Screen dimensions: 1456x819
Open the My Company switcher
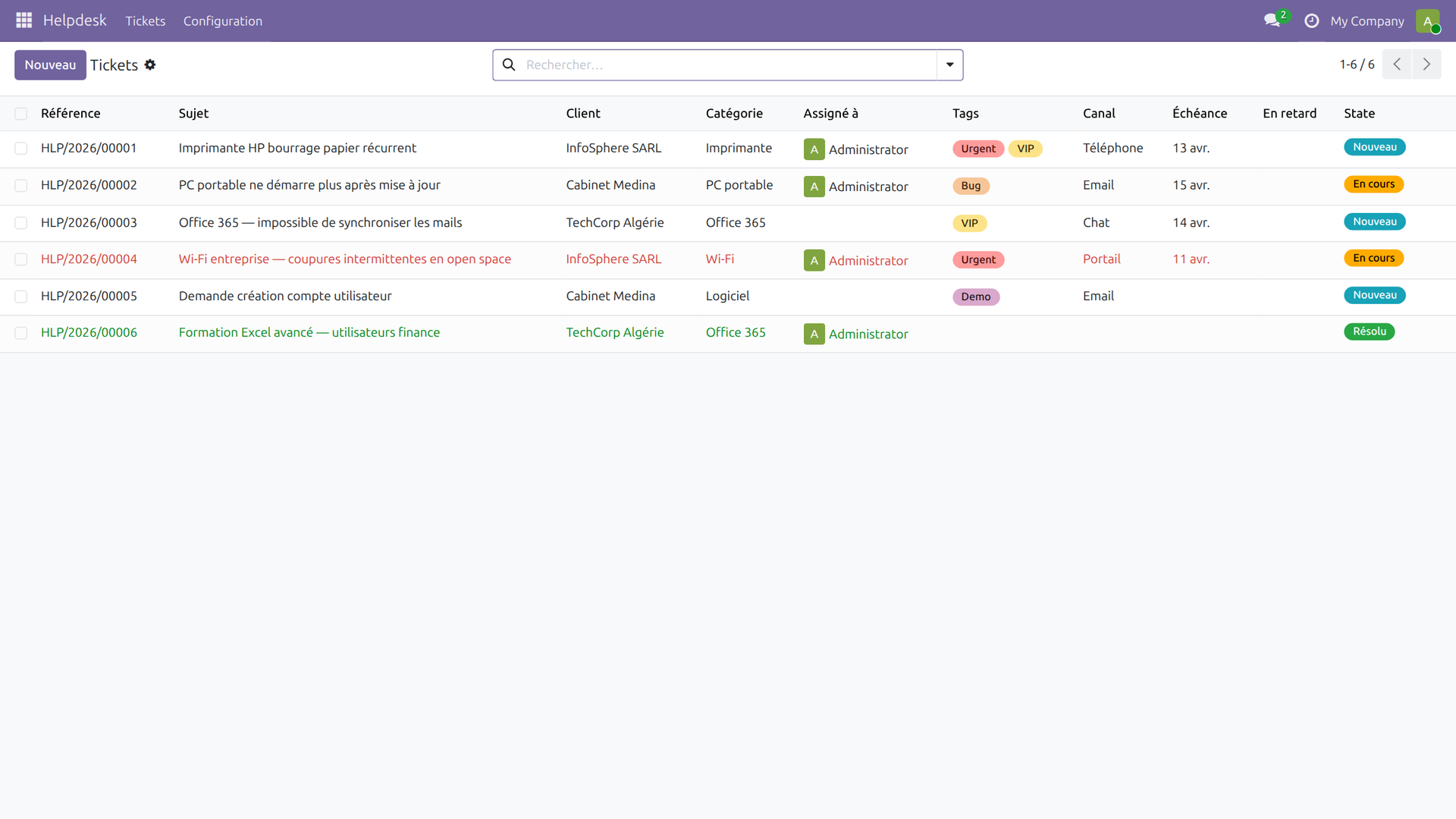1367,21
